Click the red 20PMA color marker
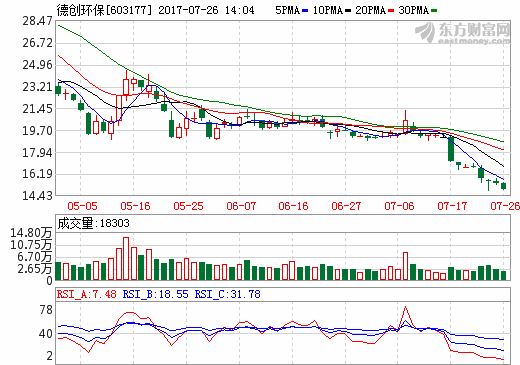This screenshot has width=520, height=365. click(x=391, y=11)
